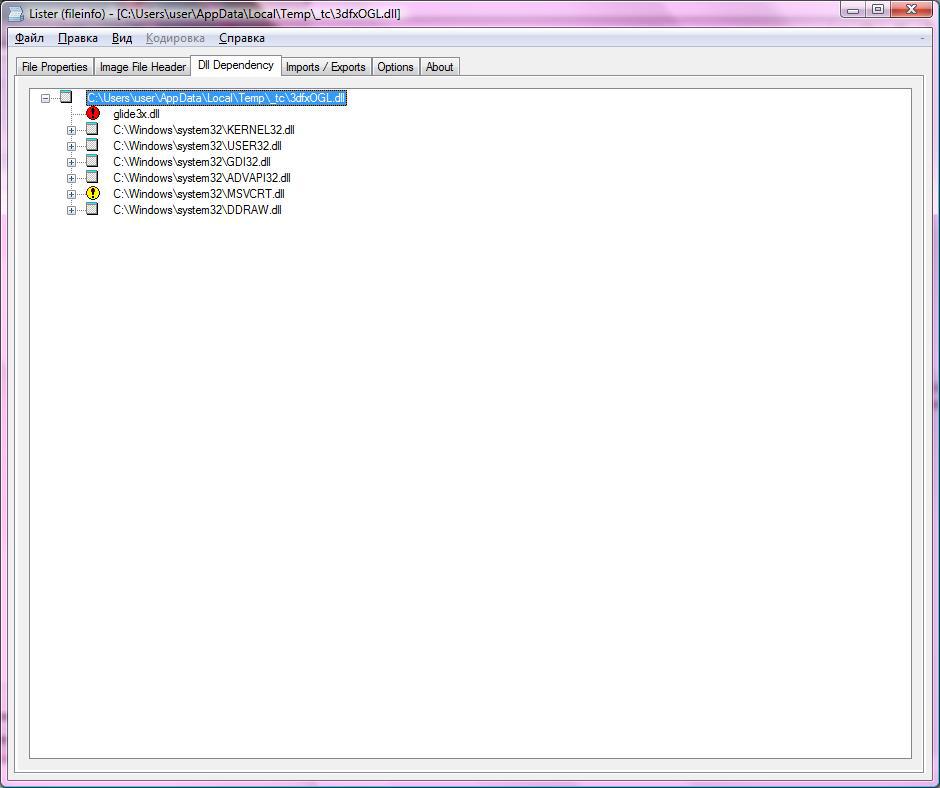This screenshot has height=788, width=940.
Task: Click the root module icon for 3dfxOGL.dll
Action: coord(66,97)
